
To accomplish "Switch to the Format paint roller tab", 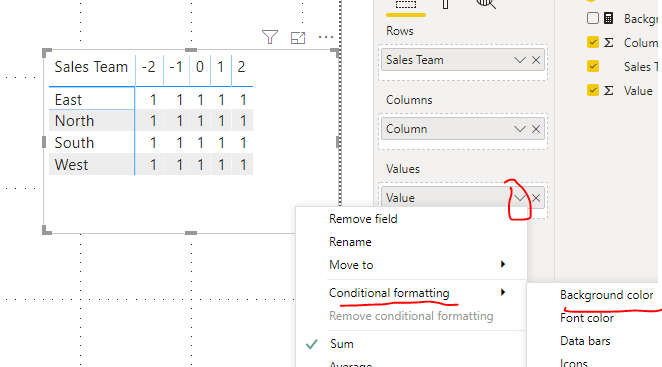I will click(x=445, y=4).
